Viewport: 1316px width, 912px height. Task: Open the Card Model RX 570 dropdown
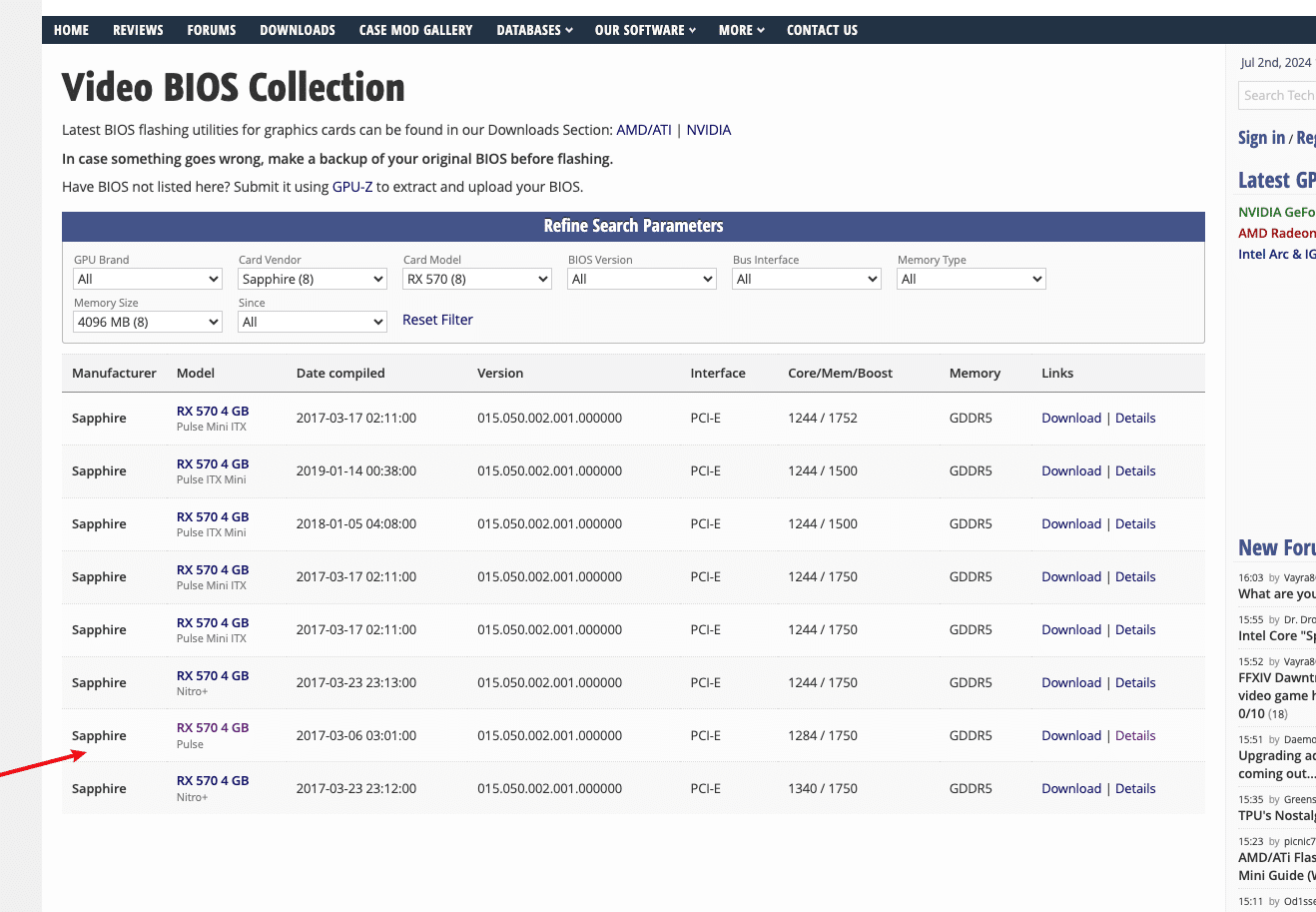(x=476, y=279)
